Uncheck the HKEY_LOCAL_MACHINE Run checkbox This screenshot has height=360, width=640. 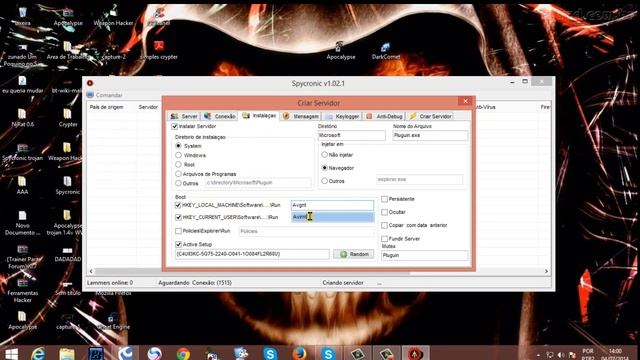[x=178, y=205]
